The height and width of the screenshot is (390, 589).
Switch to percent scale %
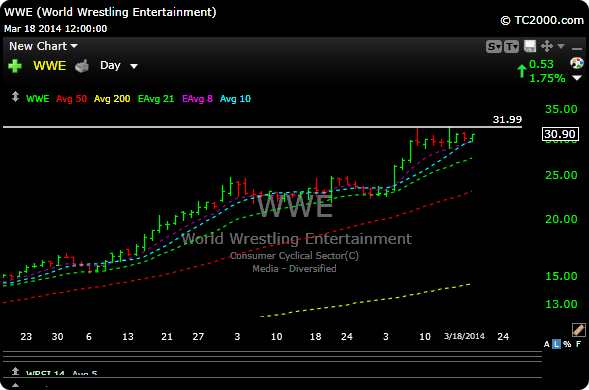click(x=567, y=344)
